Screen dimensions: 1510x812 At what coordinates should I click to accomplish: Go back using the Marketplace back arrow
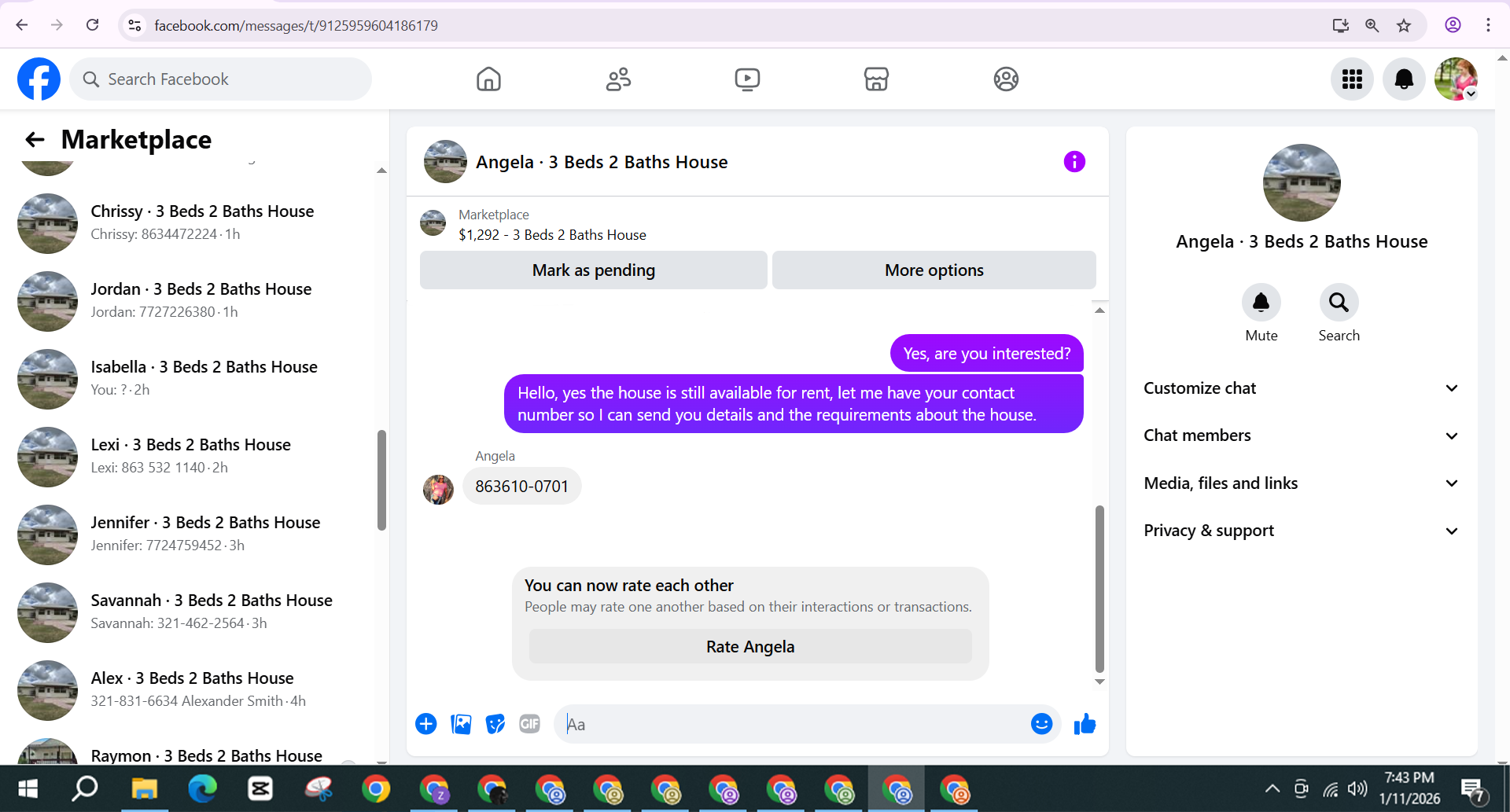pyautogui.click(x=35, y=140)
